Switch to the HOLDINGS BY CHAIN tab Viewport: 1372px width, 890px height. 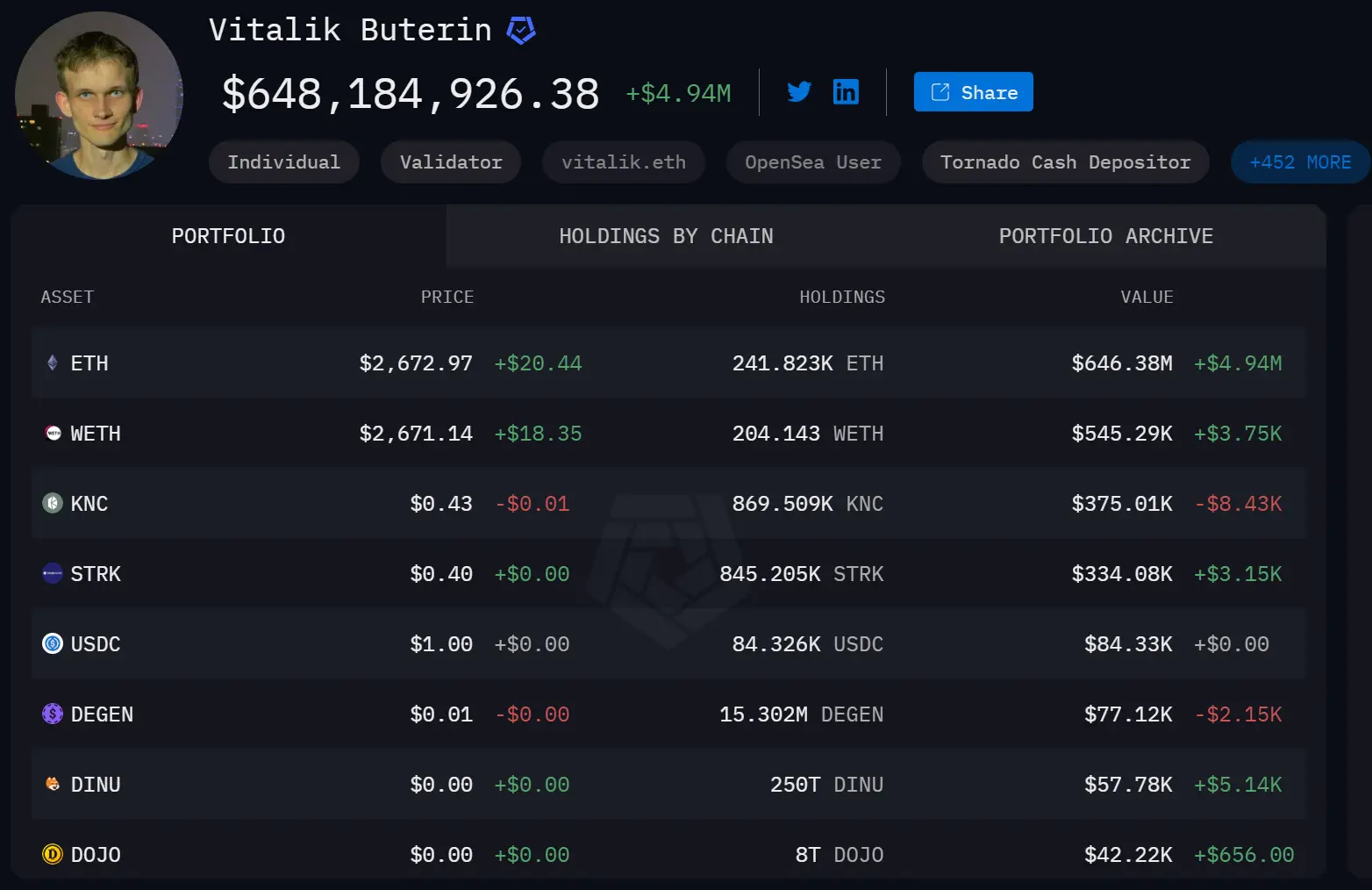click(667, 236)
